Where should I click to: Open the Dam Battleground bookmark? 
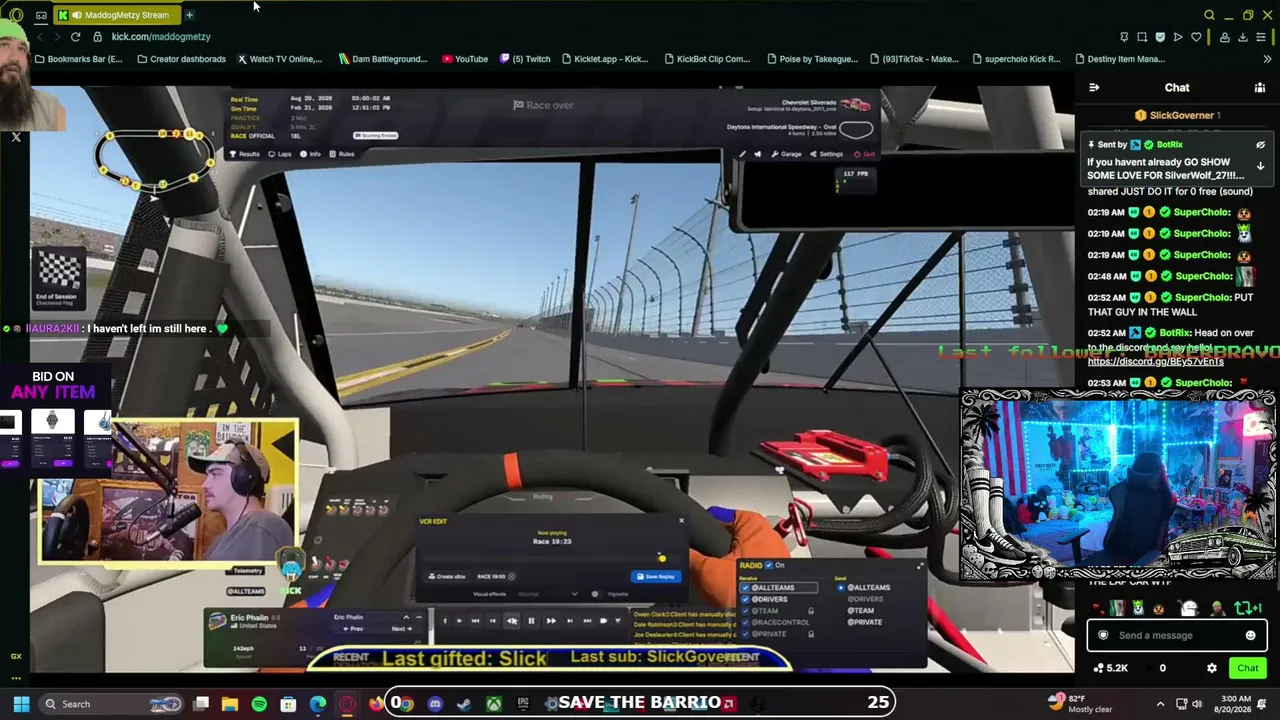pos(383,59)
